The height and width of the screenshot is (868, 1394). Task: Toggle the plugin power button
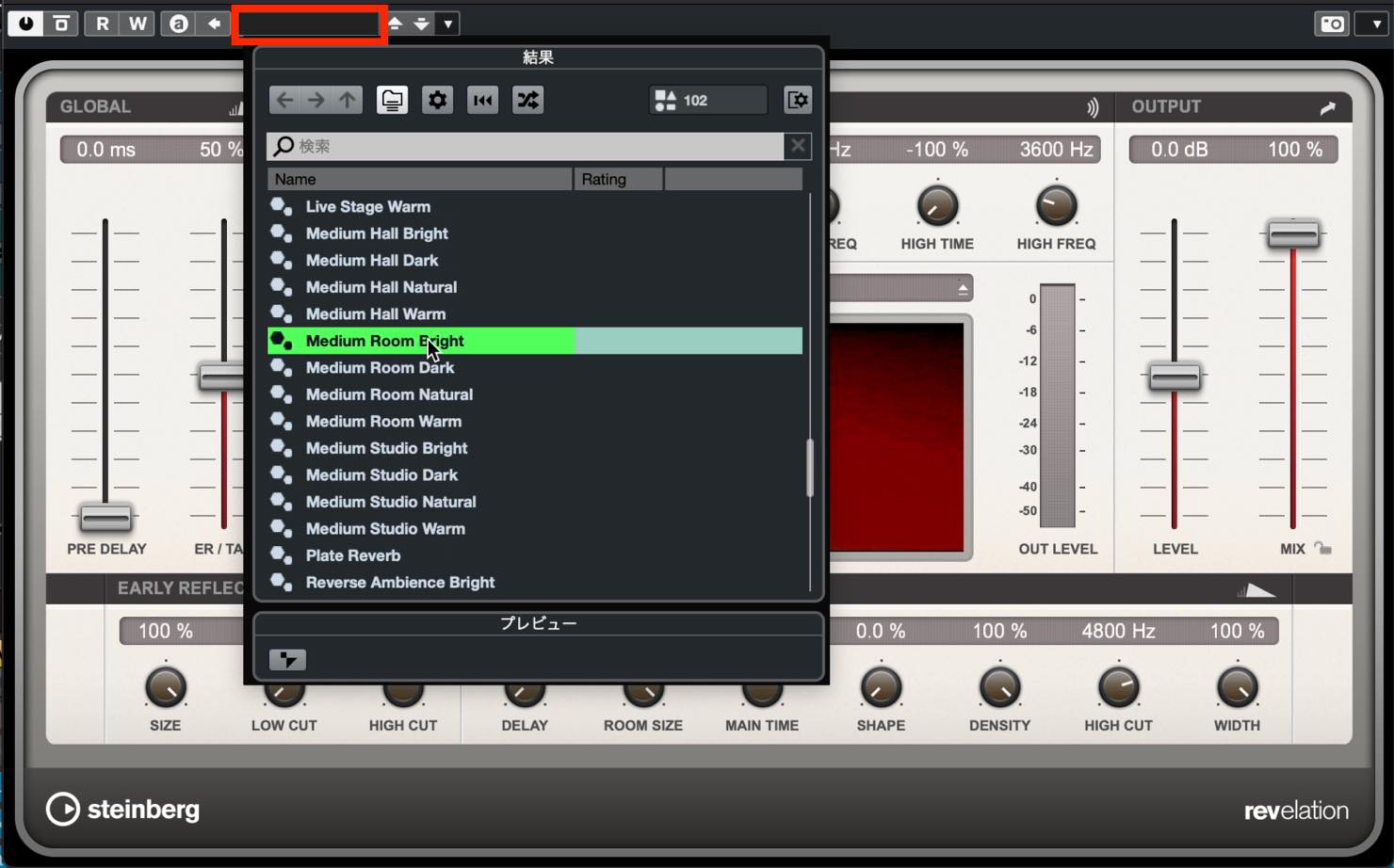pos(25,24)
